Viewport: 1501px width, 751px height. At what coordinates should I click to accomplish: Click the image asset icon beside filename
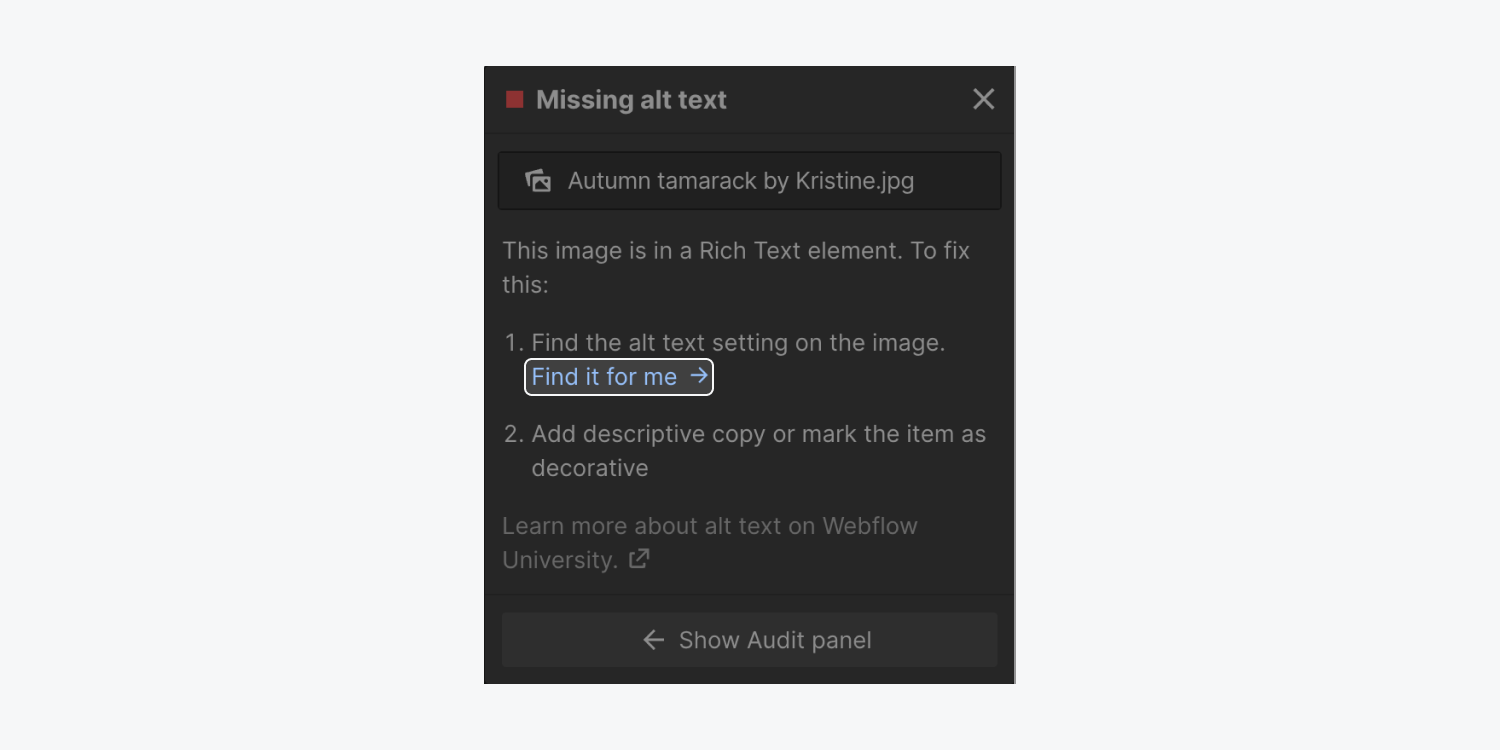click(x=538, y=181)
